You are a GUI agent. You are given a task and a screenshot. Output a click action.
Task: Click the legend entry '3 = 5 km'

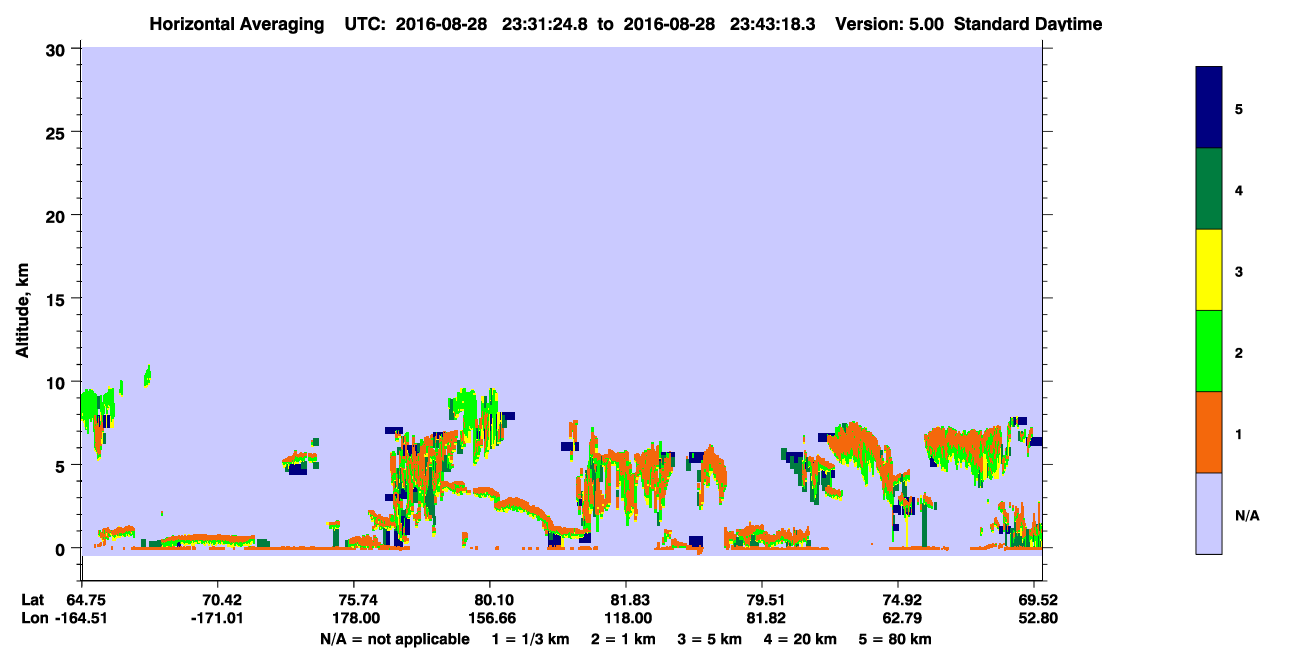[x=710, y=639]
